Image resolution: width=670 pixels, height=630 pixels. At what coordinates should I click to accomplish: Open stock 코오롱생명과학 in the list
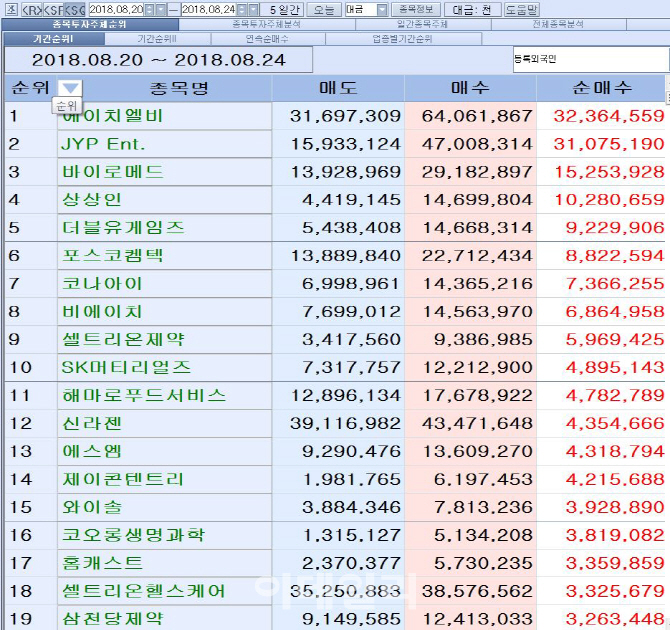click(x=164, y=535)
